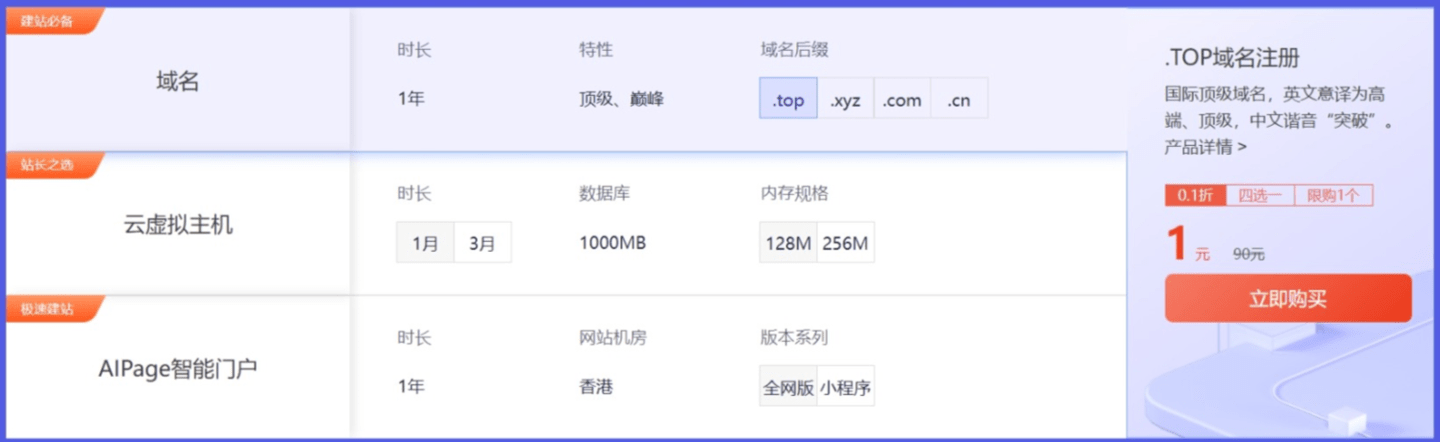Choose the 全网版 version series

[x=788, y=387]
